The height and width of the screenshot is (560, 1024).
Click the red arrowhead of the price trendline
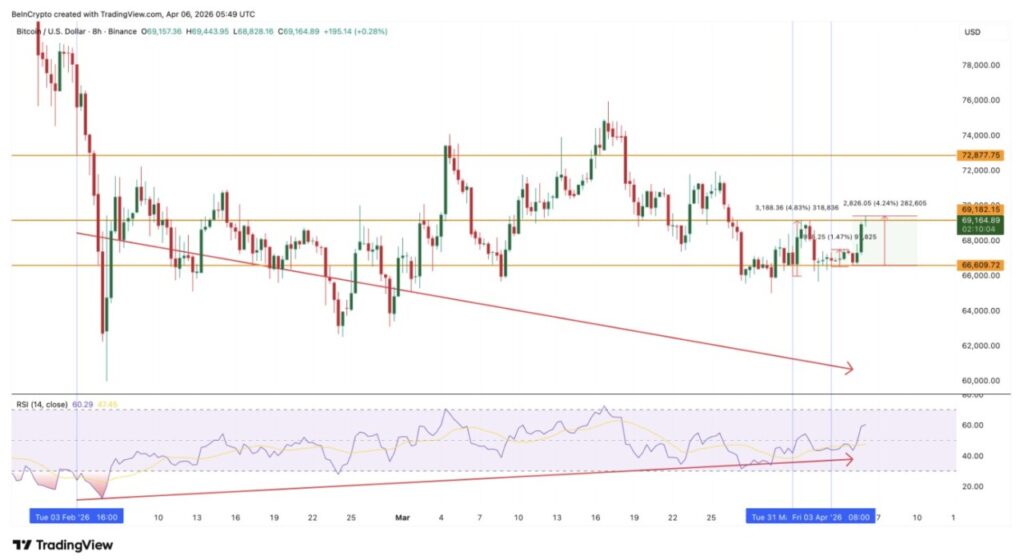point(849,369)
